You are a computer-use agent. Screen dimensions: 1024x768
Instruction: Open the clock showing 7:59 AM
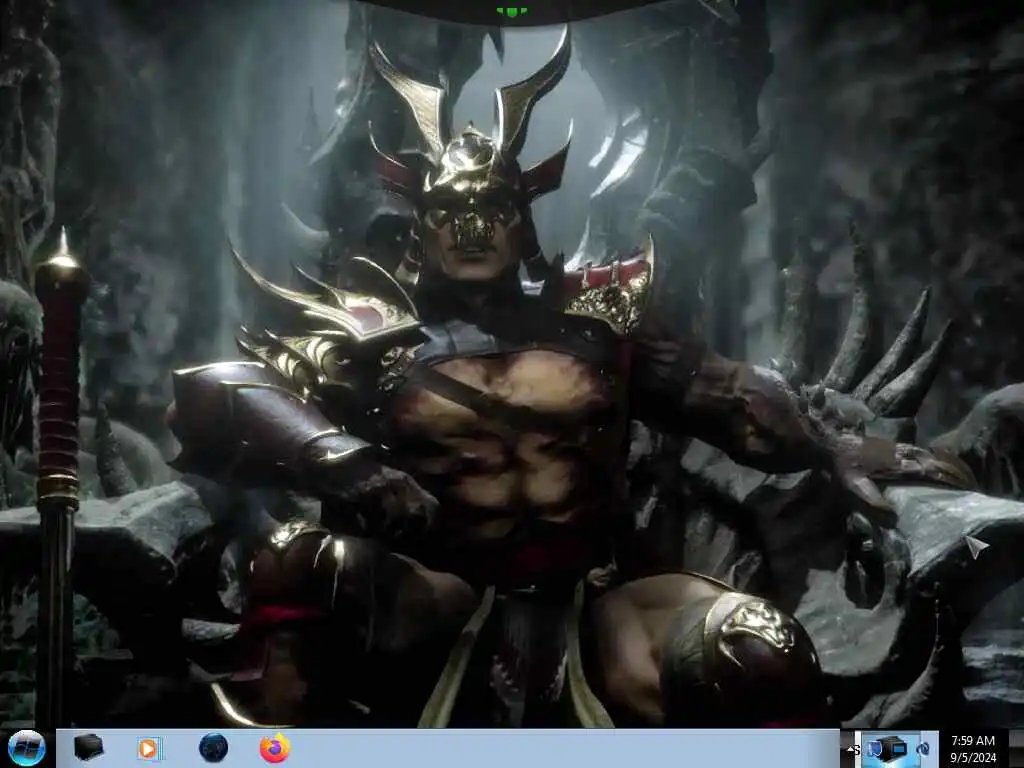point(973,748)
